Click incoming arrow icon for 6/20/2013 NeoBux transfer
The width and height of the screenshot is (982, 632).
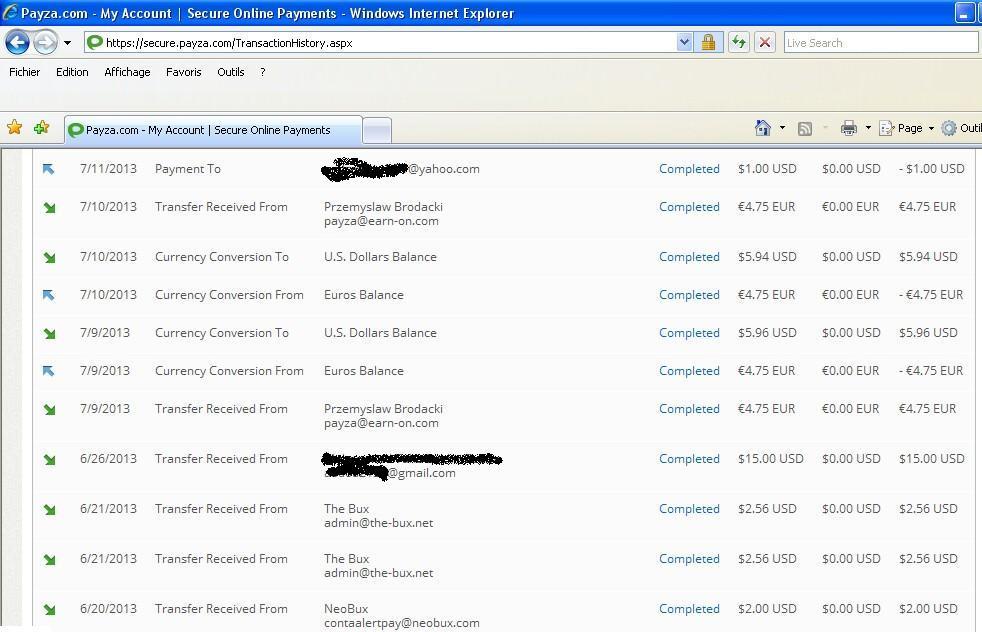(49, 609)
